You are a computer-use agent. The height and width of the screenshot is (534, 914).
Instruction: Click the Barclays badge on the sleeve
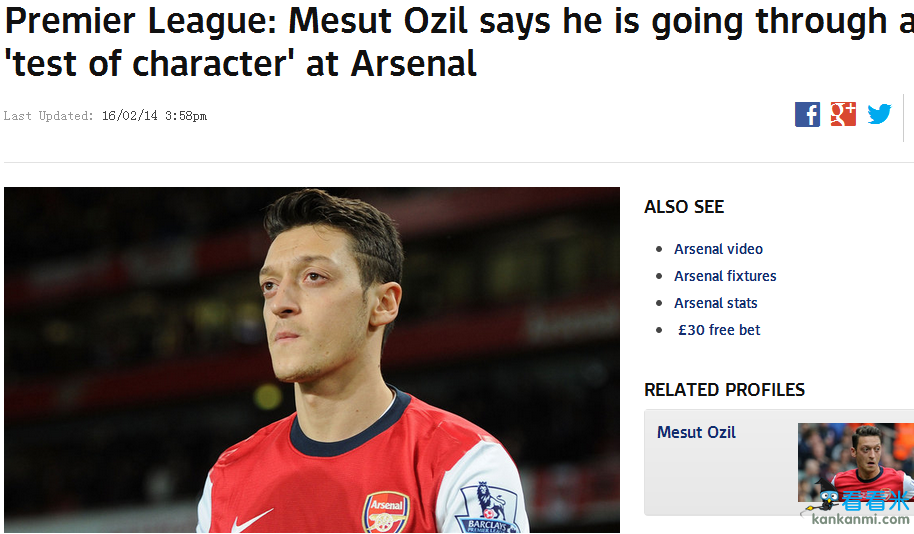pos(487,509)
